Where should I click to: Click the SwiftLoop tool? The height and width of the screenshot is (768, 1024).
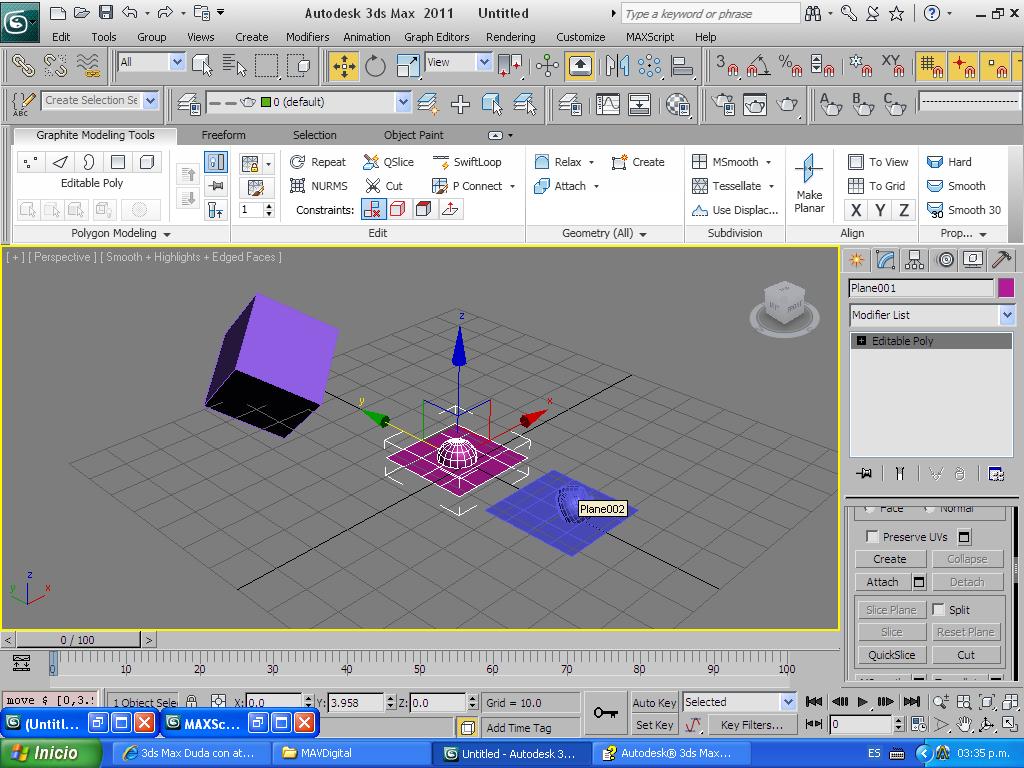click(468, 162)
